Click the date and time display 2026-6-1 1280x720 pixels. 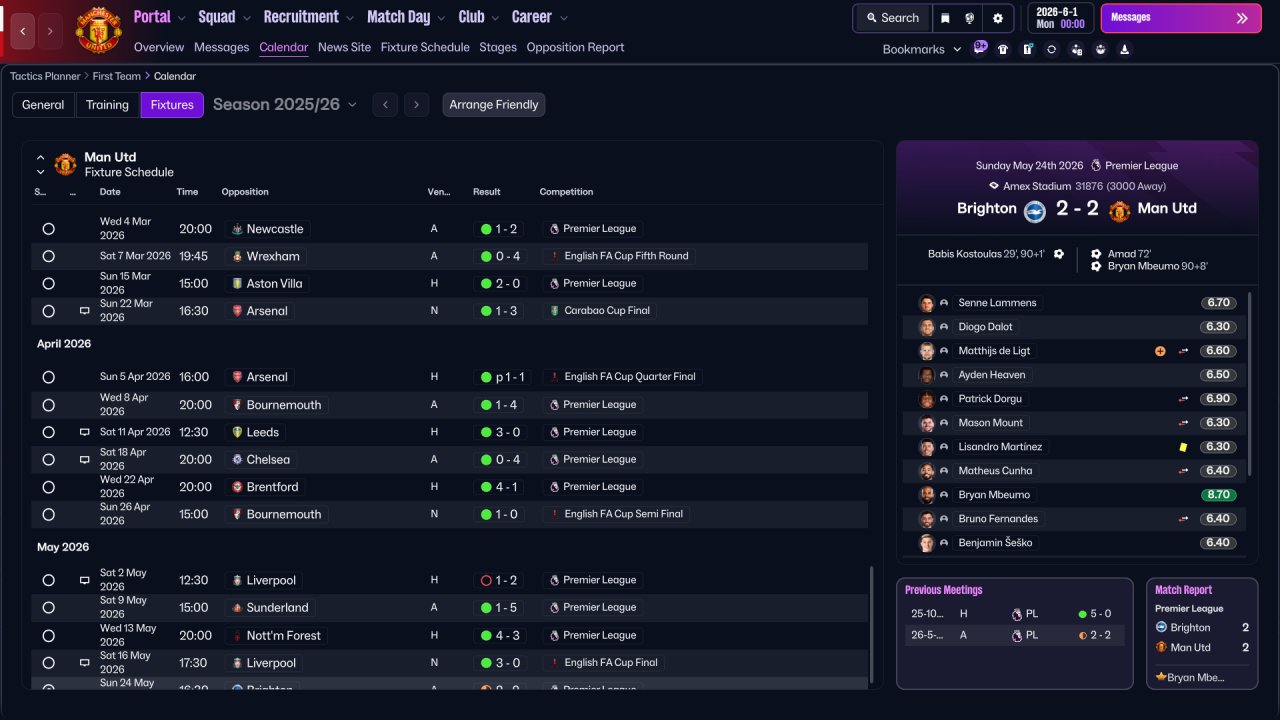[1060, 18]
